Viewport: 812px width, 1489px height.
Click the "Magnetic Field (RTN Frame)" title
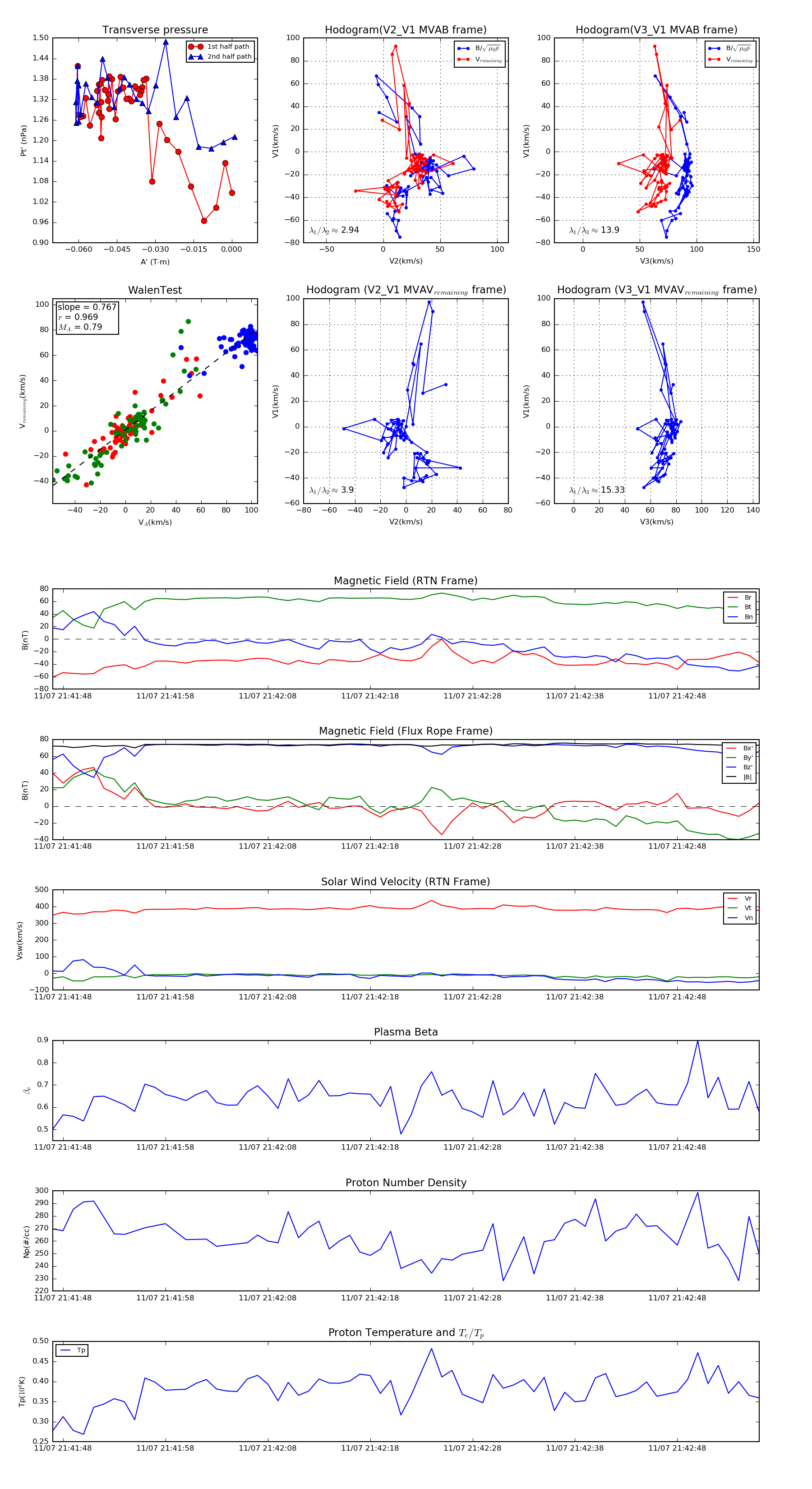tap(406, 581)
